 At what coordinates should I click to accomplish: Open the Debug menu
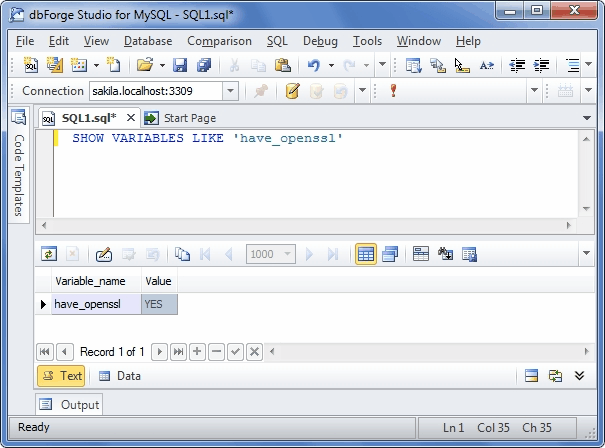(320, 41)
